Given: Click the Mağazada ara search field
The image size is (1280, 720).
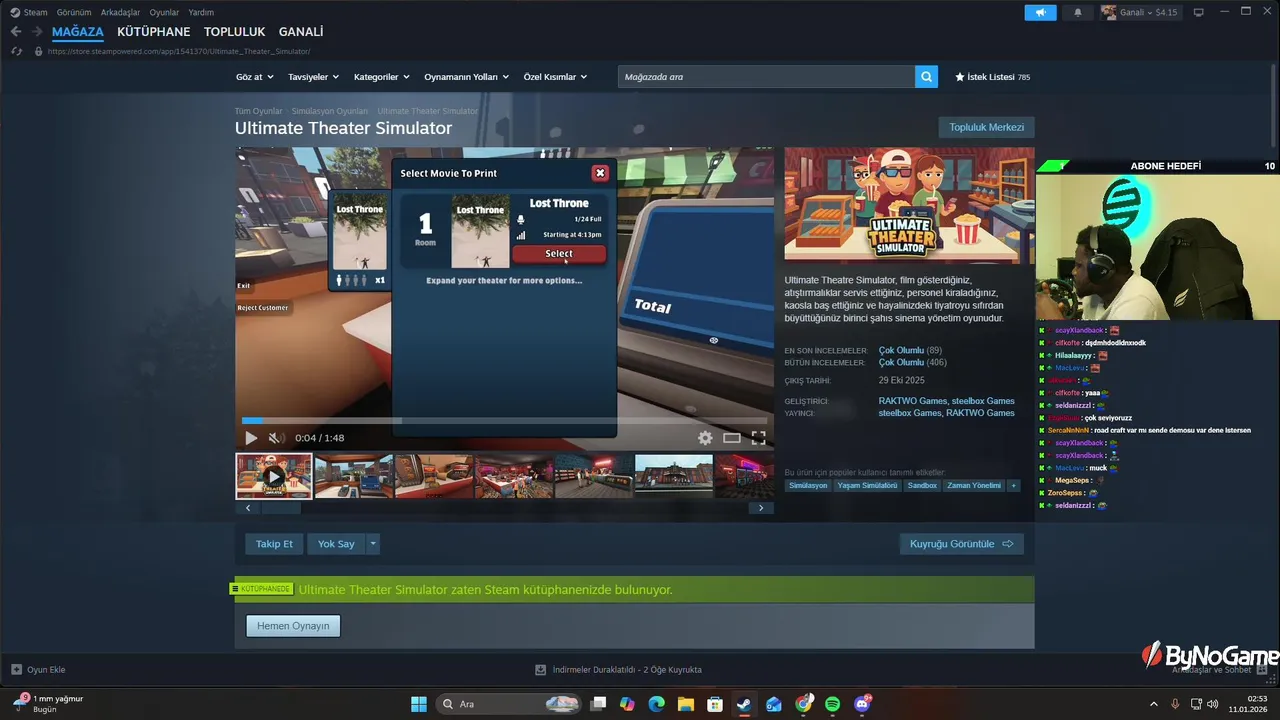Looking at the screenshot, I should [766, 76].
